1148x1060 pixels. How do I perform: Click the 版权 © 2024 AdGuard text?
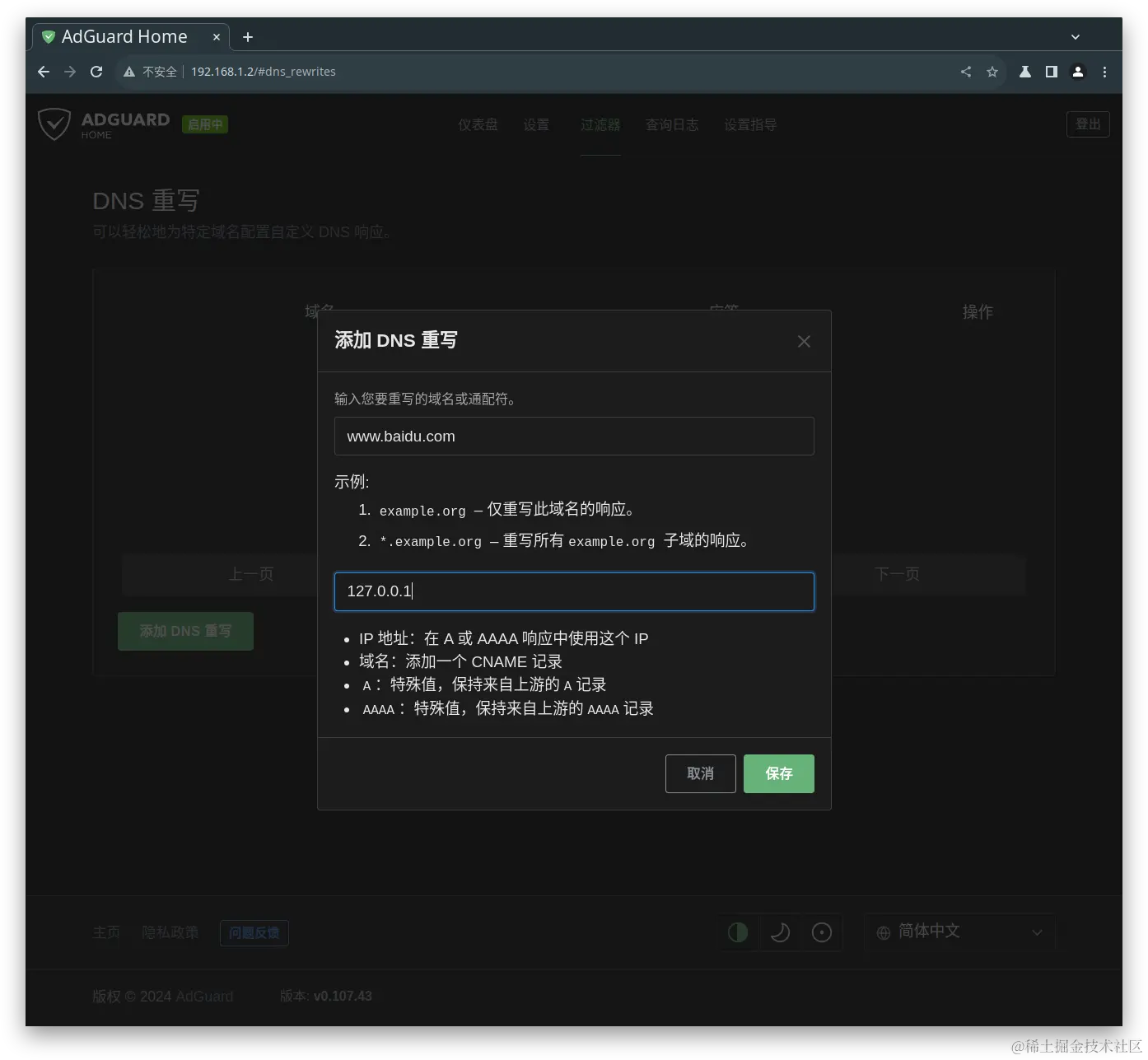pyautogui.click(x=162, y=996)
